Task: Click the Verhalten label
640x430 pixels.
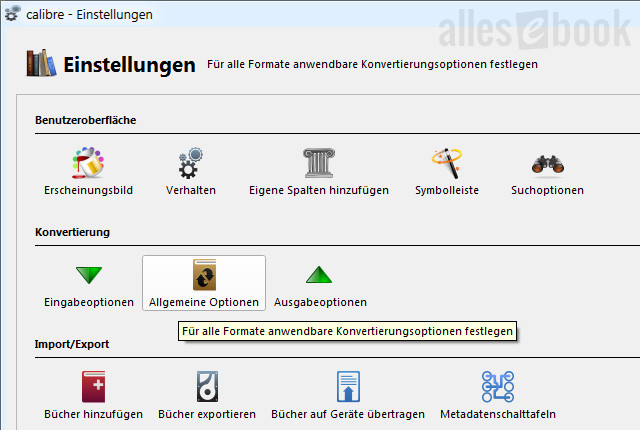Action: click(191, 191)
